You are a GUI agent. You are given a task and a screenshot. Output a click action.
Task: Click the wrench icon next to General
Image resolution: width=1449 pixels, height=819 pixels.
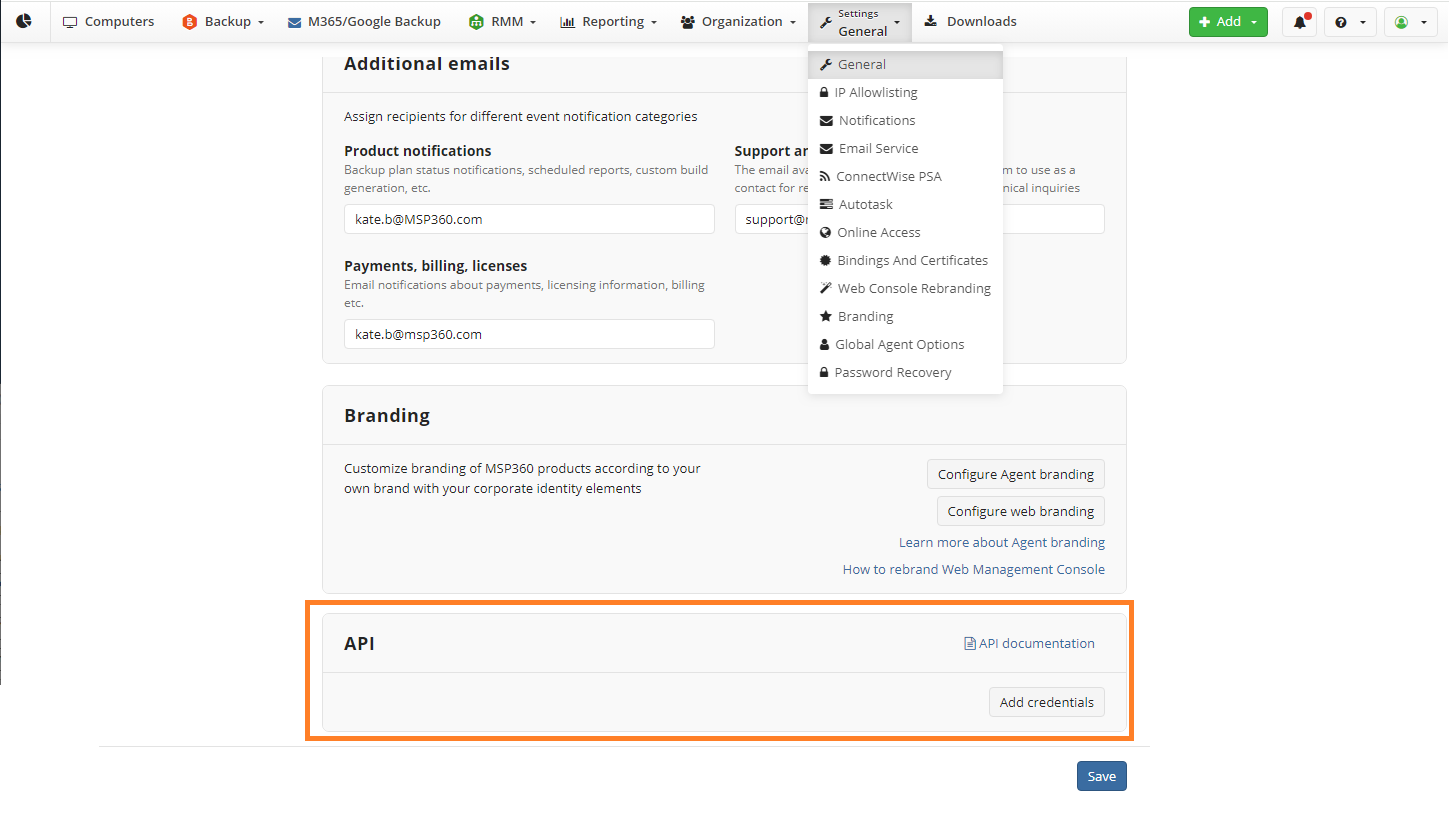point(826,65)
